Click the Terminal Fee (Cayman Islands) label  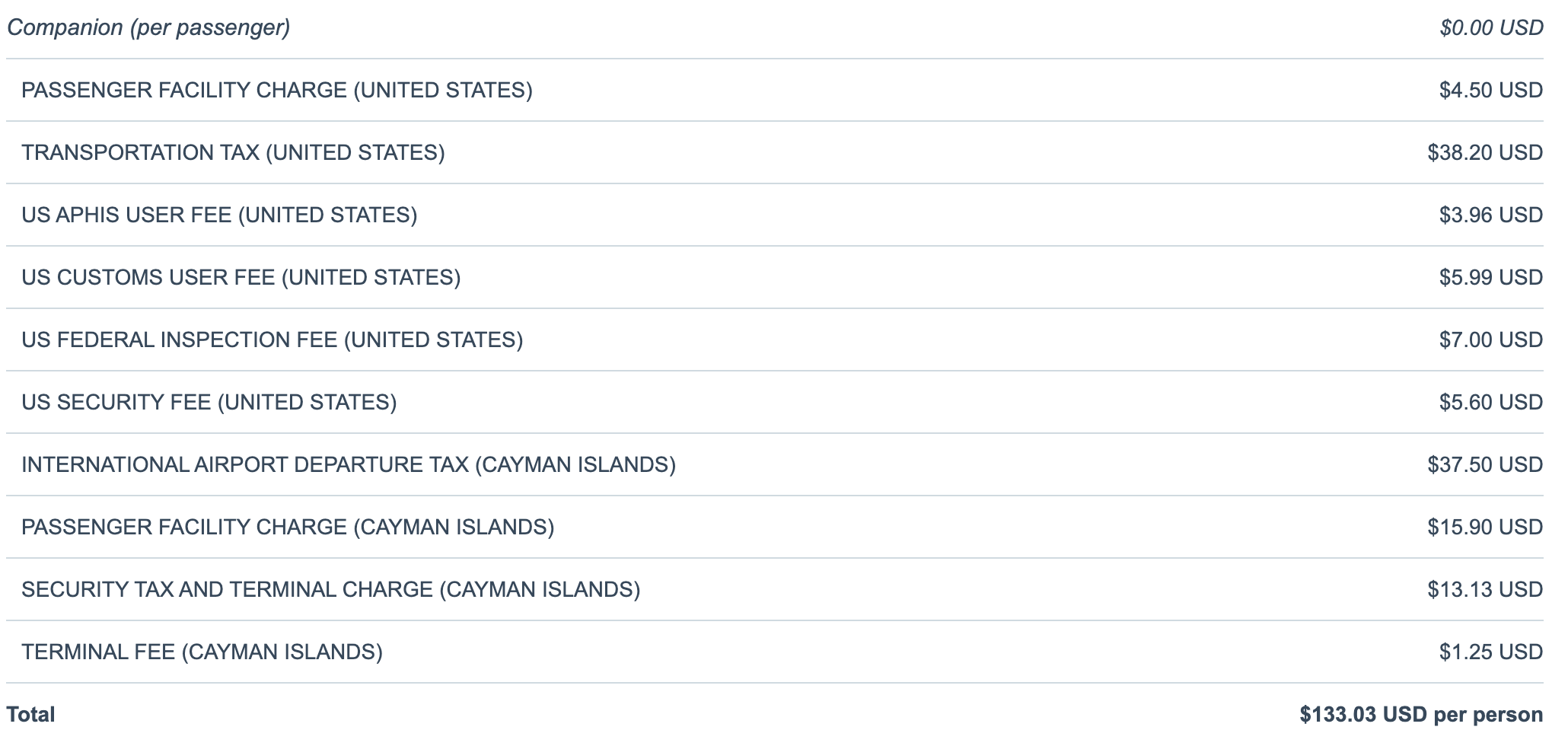[x=202, y=652]
